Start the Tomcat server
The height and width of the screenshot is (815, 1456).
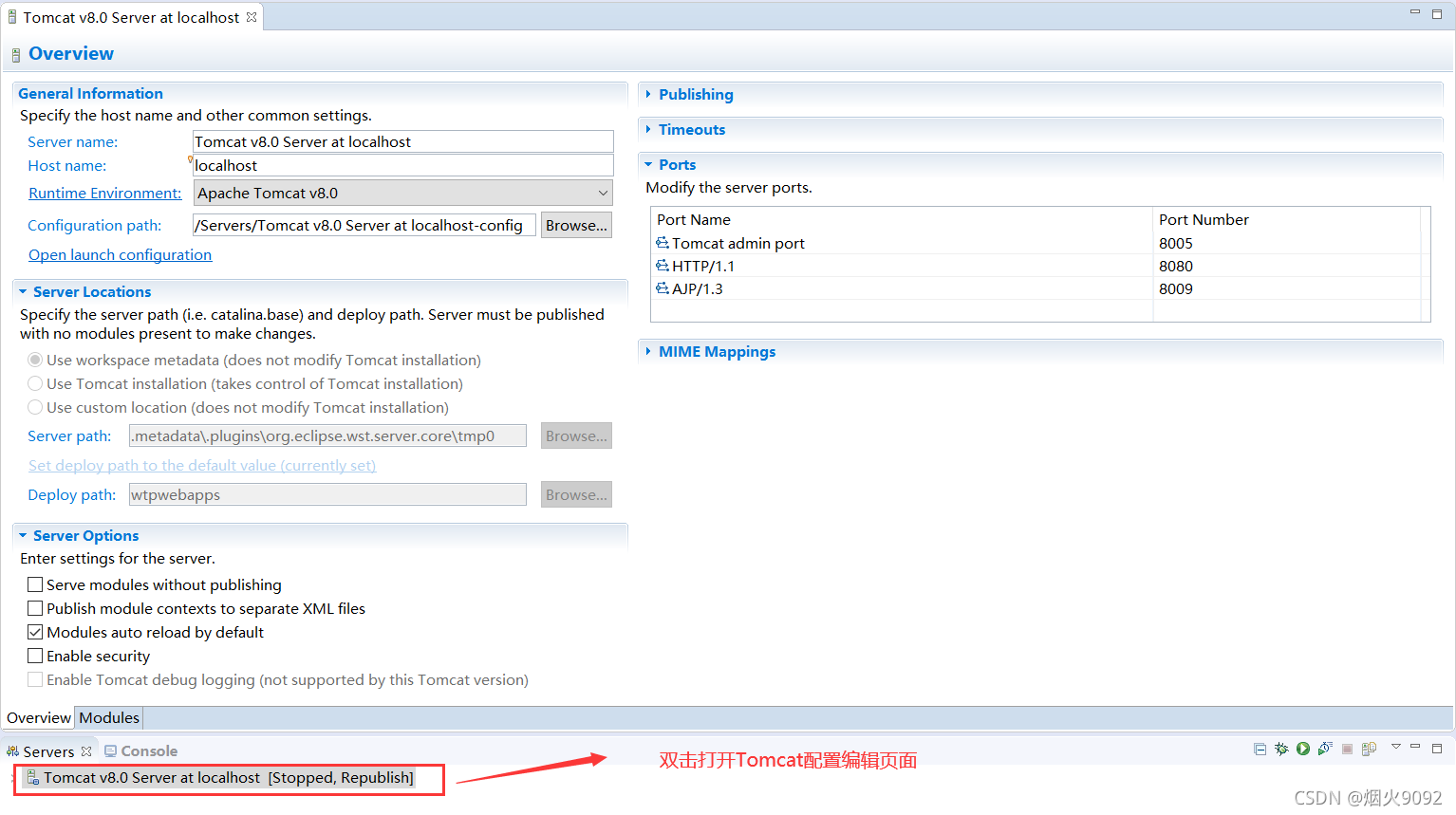[1302, 749]
